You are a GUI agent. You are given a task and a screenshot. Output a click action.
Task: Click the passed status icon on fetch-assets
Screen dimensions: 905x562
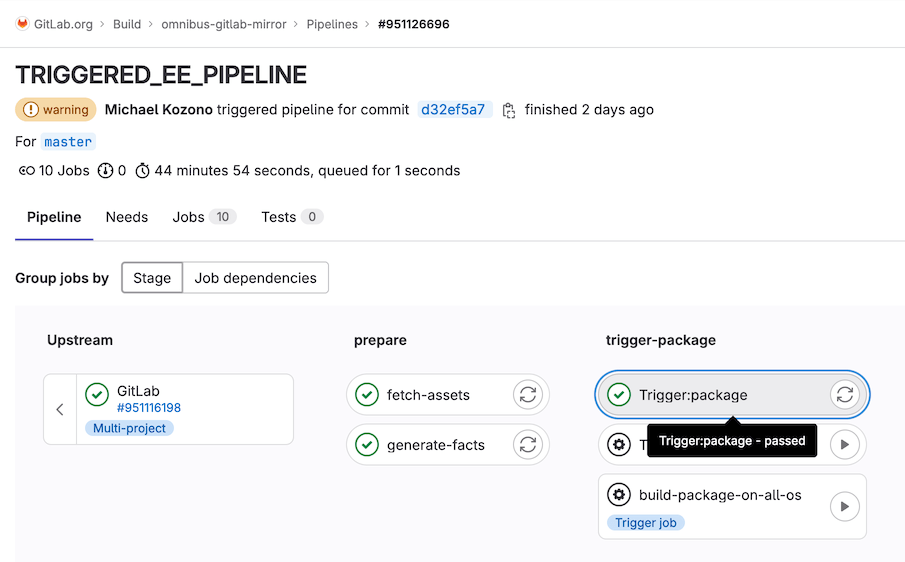(367, 395)
